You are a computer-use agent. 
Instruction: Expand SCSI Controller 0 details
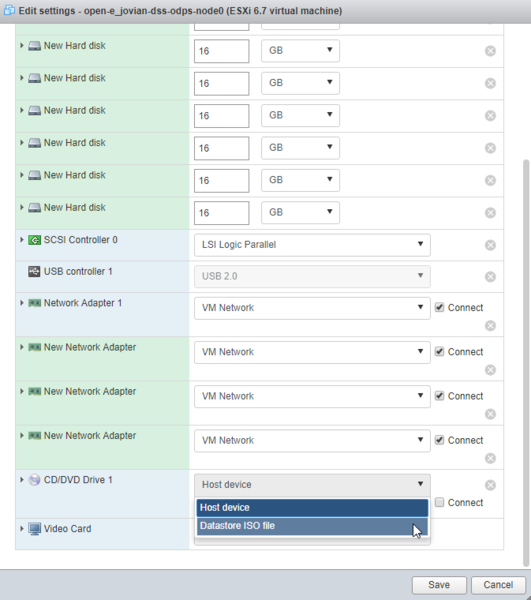coord(22,240)
